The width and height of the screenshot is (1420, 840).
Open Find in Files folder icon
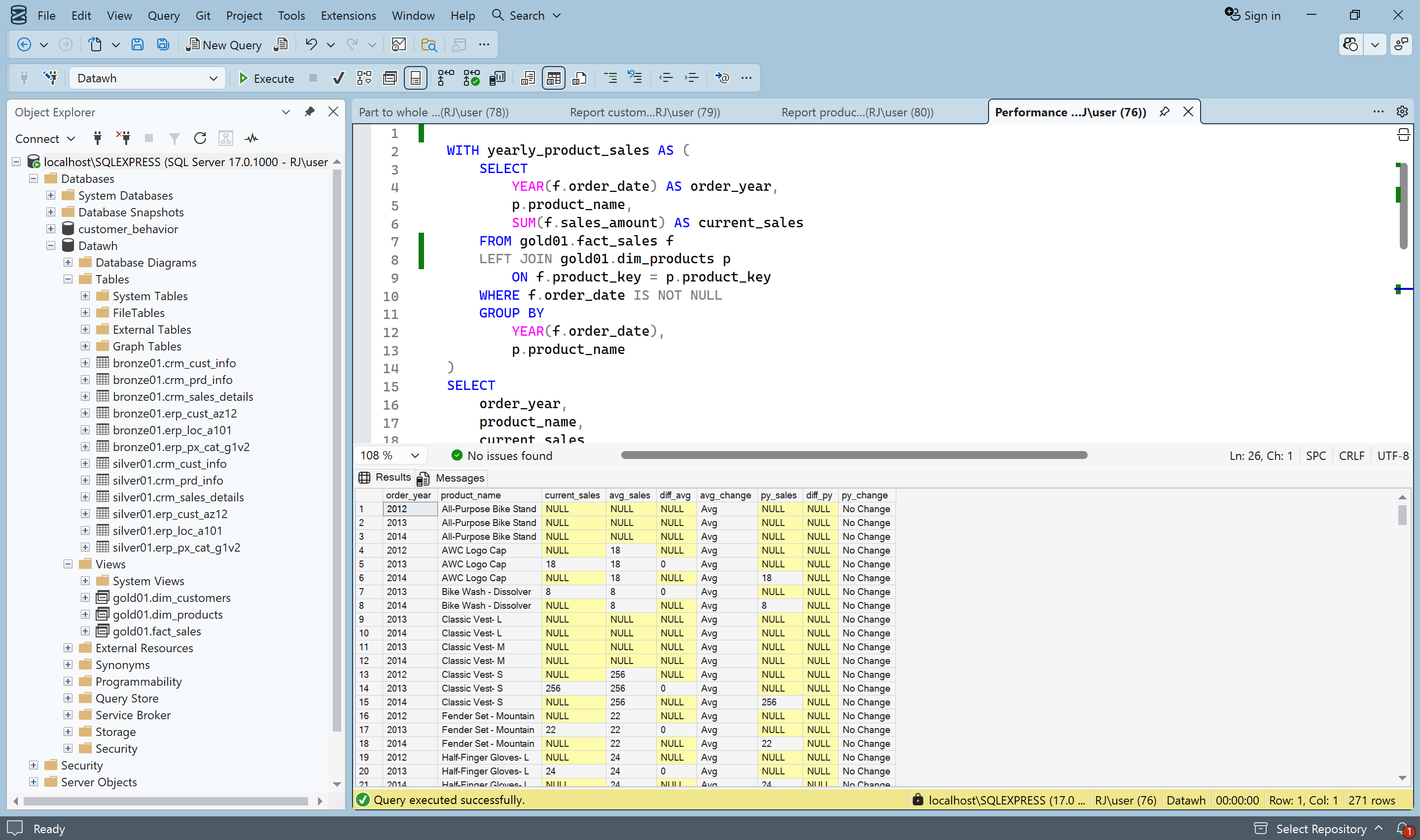[x=429, y=45]
